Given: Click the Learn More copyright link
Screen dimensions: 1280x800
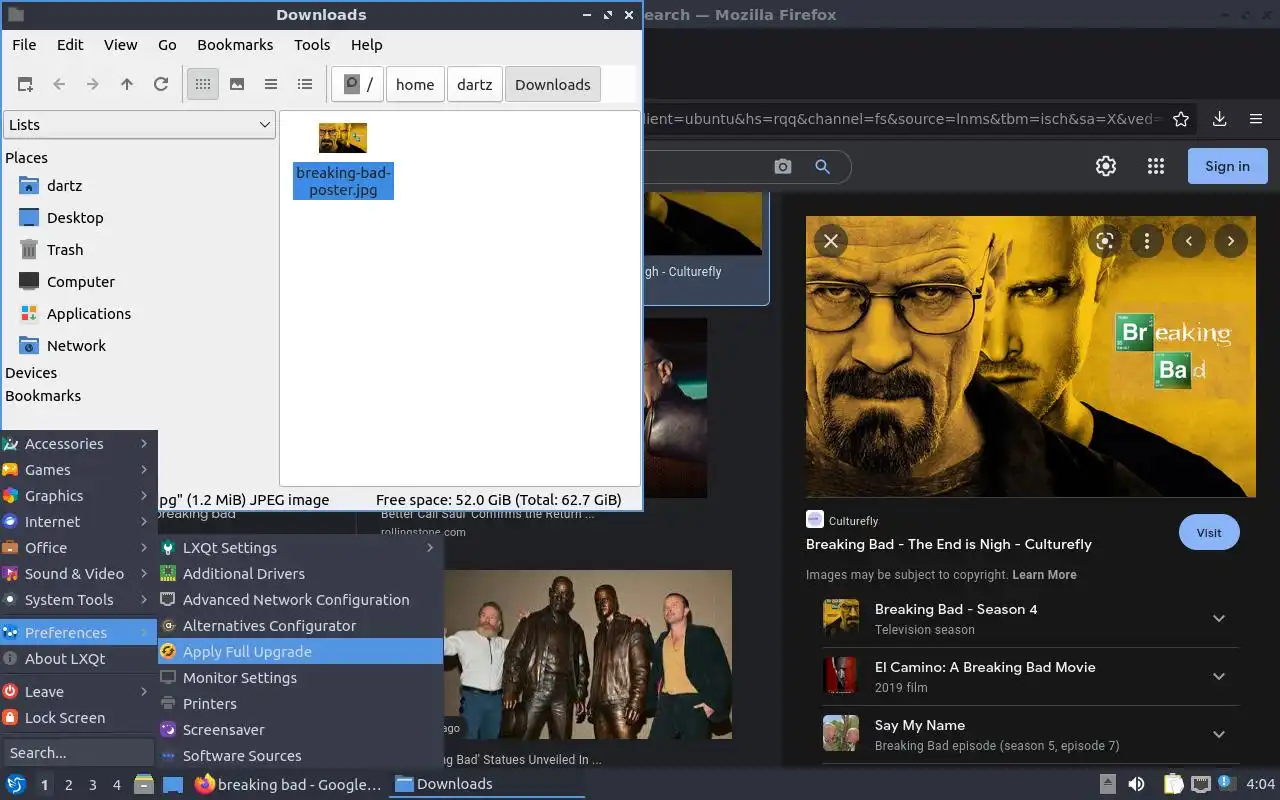Looking at the screenshot, I should [x=1044, y=575].
